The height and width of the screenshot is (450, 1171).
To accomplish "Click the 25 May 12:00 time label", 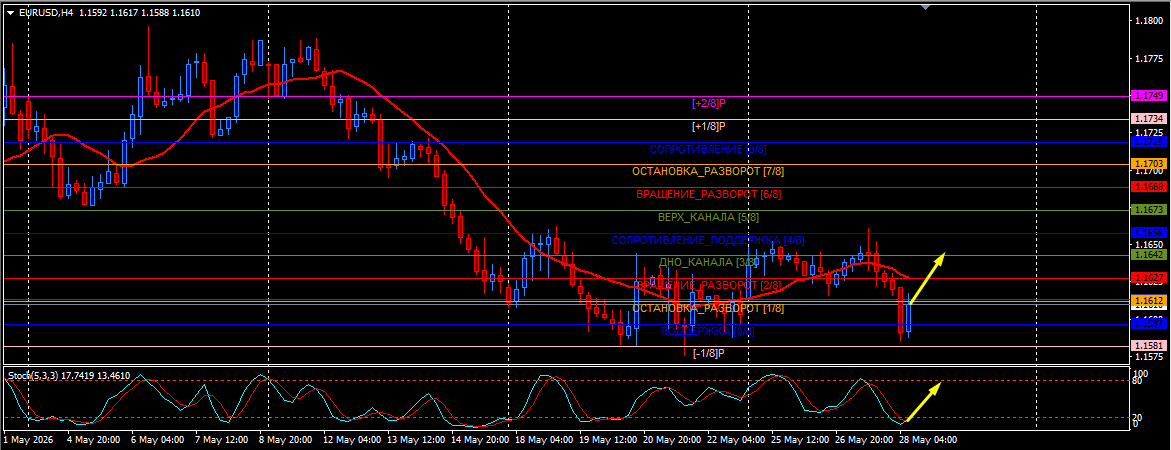I will (800, 440).
